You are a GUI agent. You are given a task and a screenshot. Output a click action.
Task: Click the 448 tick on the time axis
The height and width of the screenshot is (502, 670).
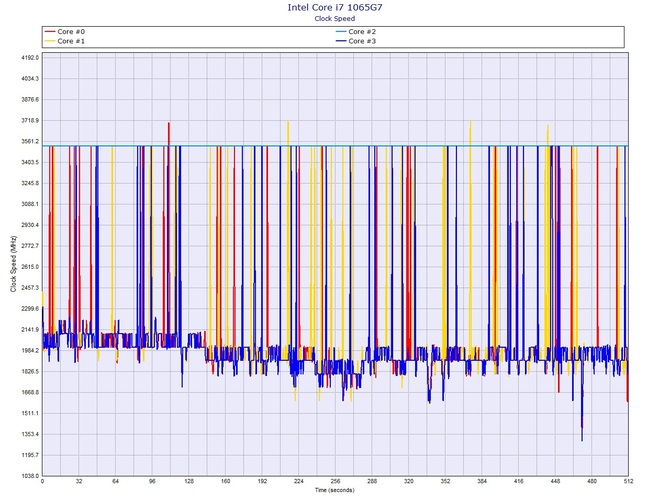(555, 481)
